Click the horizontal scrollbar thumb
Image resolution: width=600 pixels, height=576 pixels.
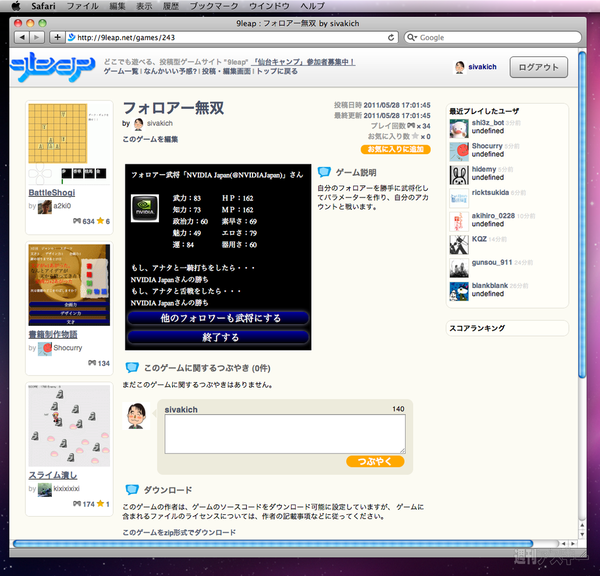[273, 543]
